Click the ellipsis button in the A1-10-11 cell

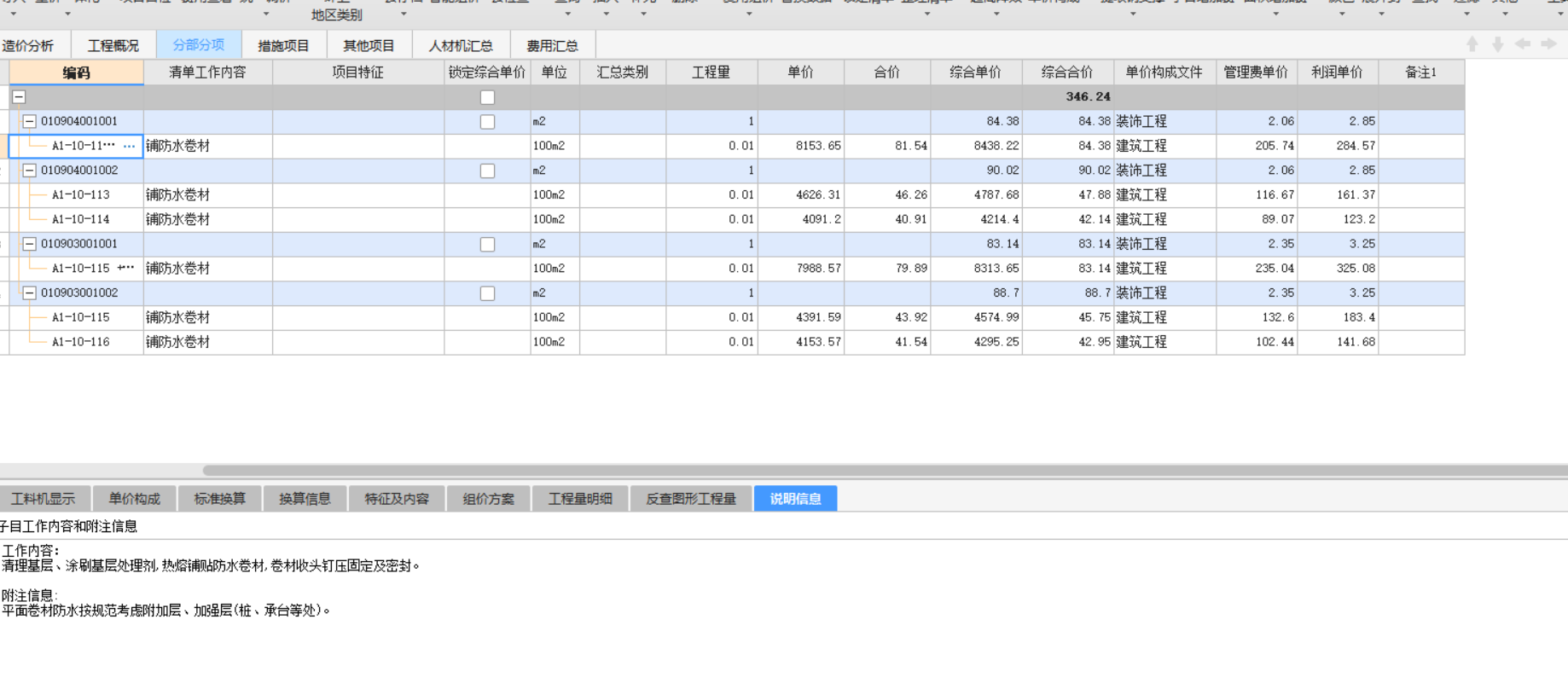tap(130, 147)
